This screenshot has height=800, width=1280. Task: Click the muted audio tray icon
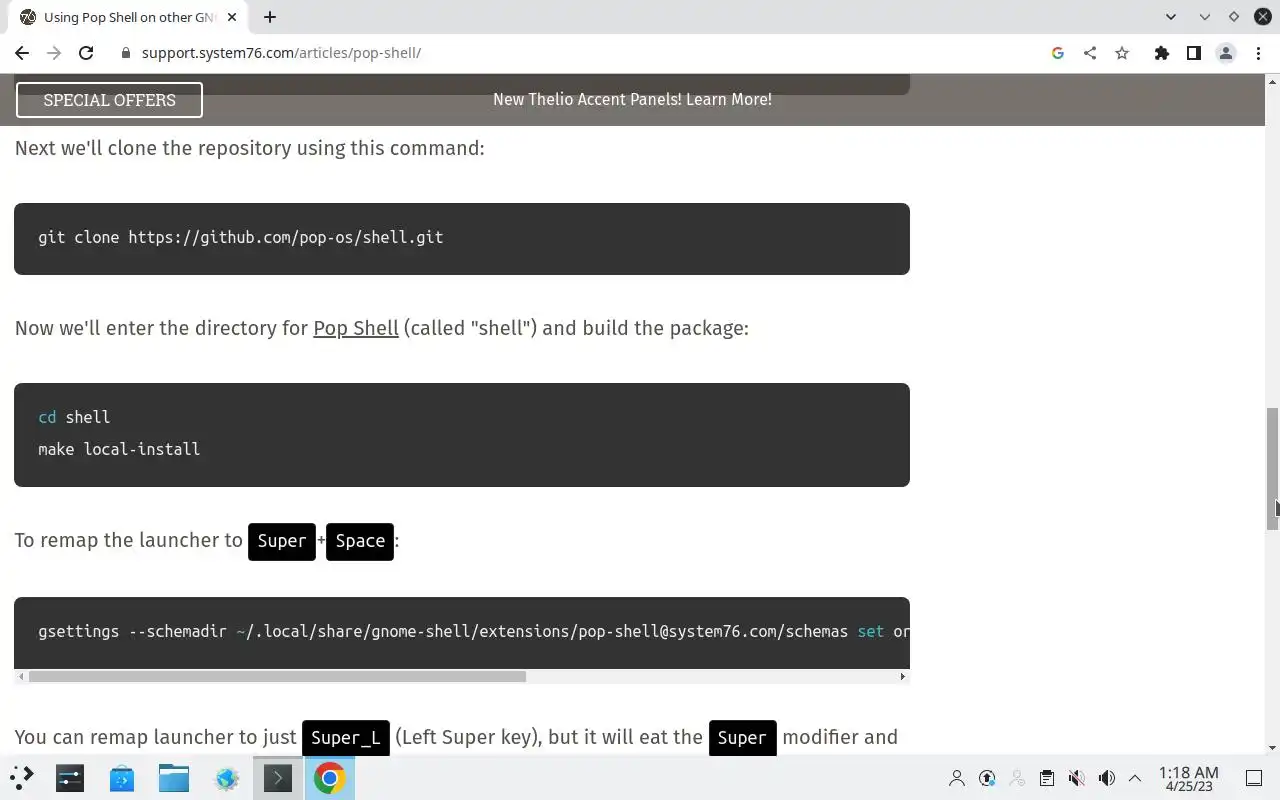coord(1077,778)
